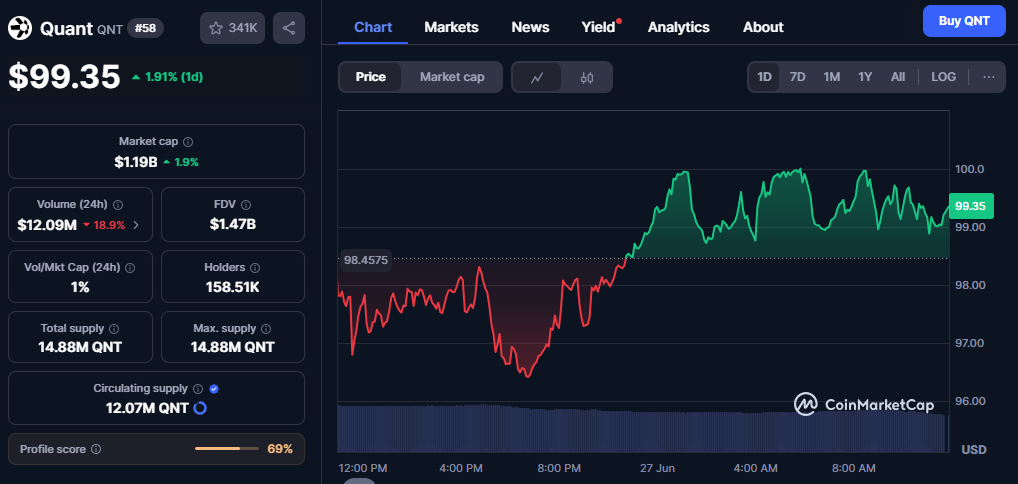Image resolution: width=1018 pixels, height=484 pixels.
Task: Click the #58 rank badge
Action: pyautogui.click(x=145, y=28)
